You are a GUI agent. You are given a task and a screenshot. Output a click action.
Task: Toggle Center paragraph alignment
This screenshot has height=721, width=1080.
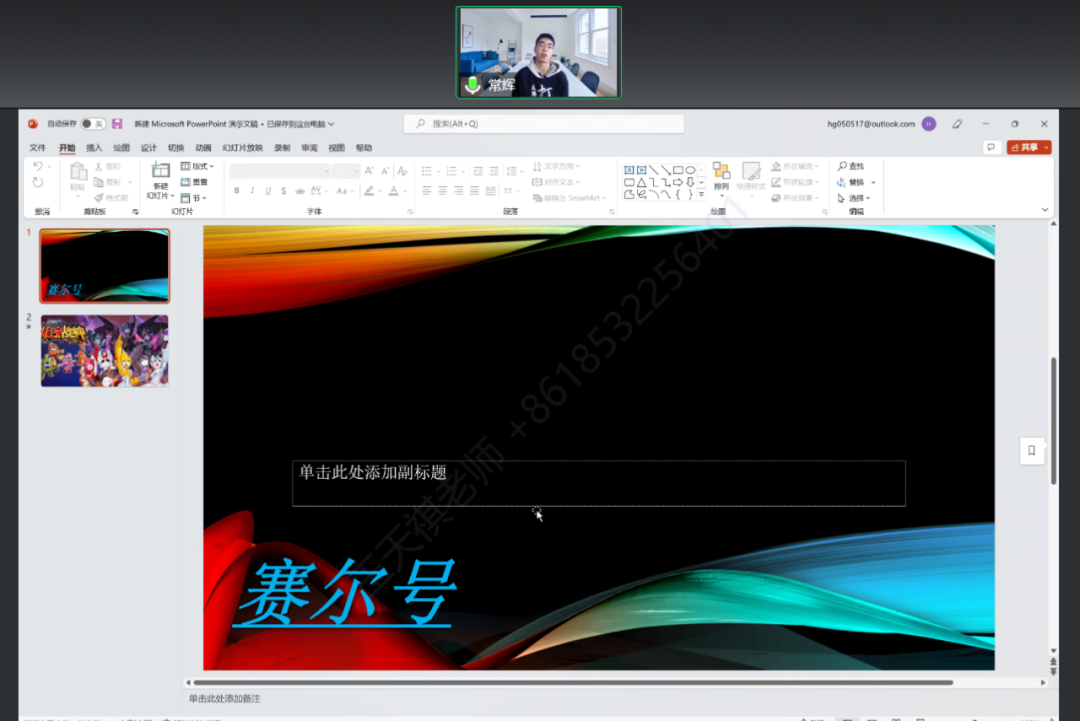(x=443, y=191)
